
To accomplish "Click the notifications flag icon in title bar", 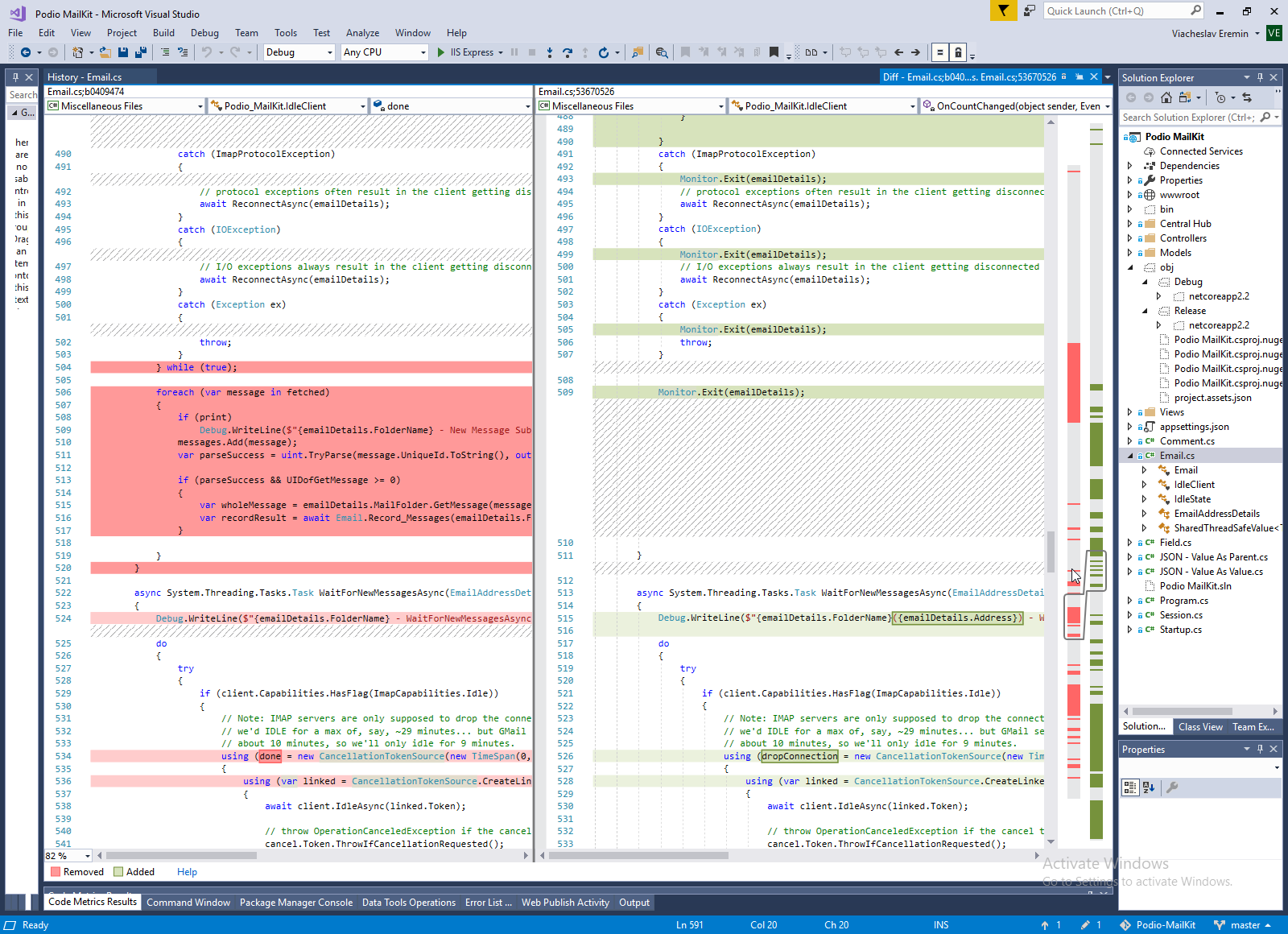I will [x=1003, y=10].
